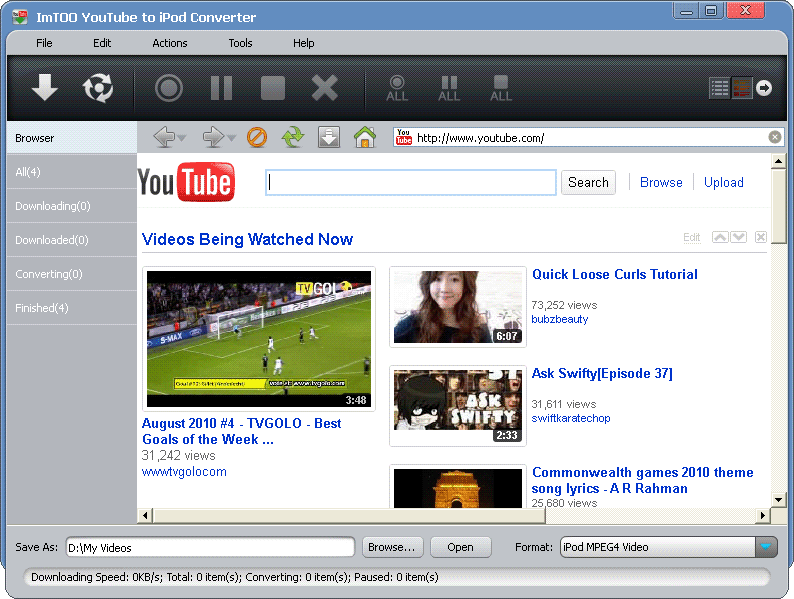
Task: Open the Quick Loose Curls Tutorial title
Action: coord(615,274)
